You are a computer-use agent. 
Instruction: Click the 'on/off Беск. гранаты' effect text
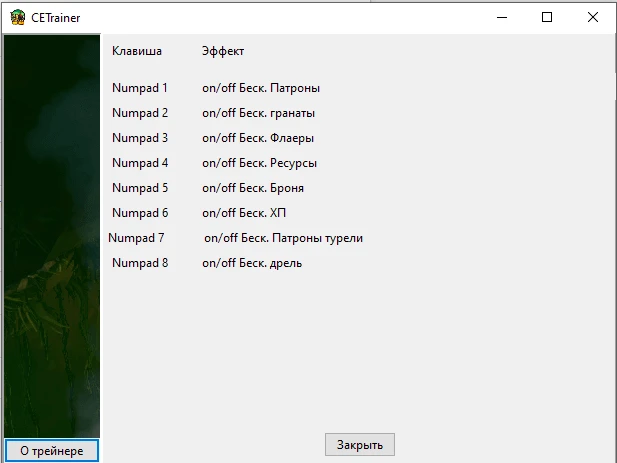[259, 113]
